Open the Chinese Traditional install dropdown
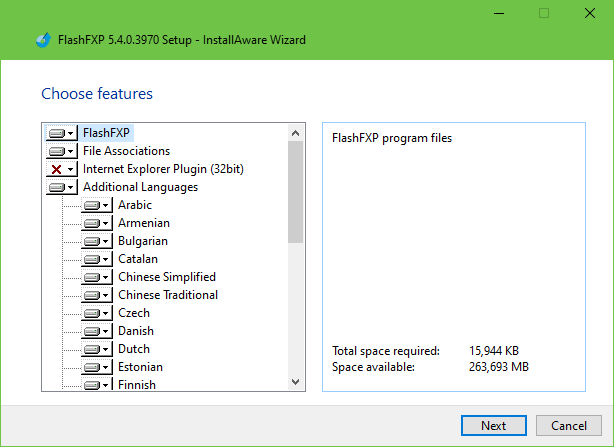This screenshot has width=614, height=447. tap(97, 295)
